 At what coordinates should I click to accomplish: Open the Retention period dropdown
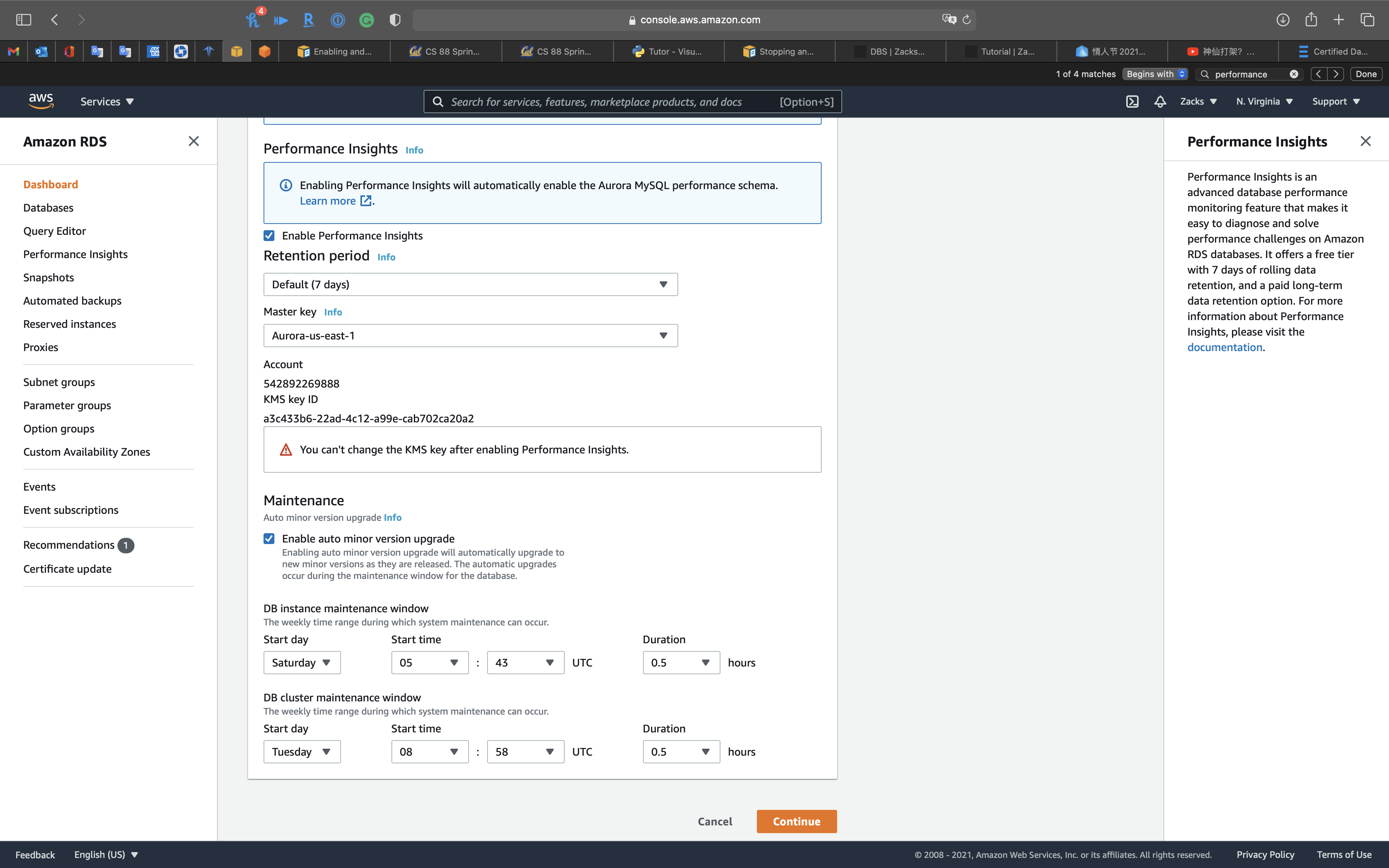470,285
